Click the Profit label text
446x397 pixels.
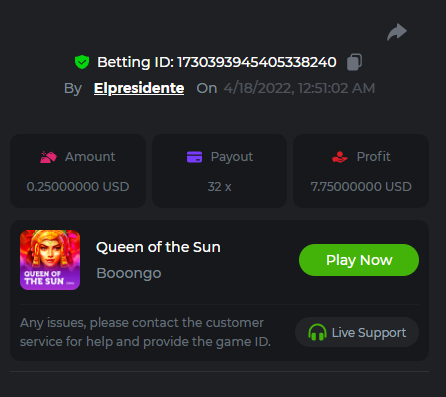tap(373, 157)
